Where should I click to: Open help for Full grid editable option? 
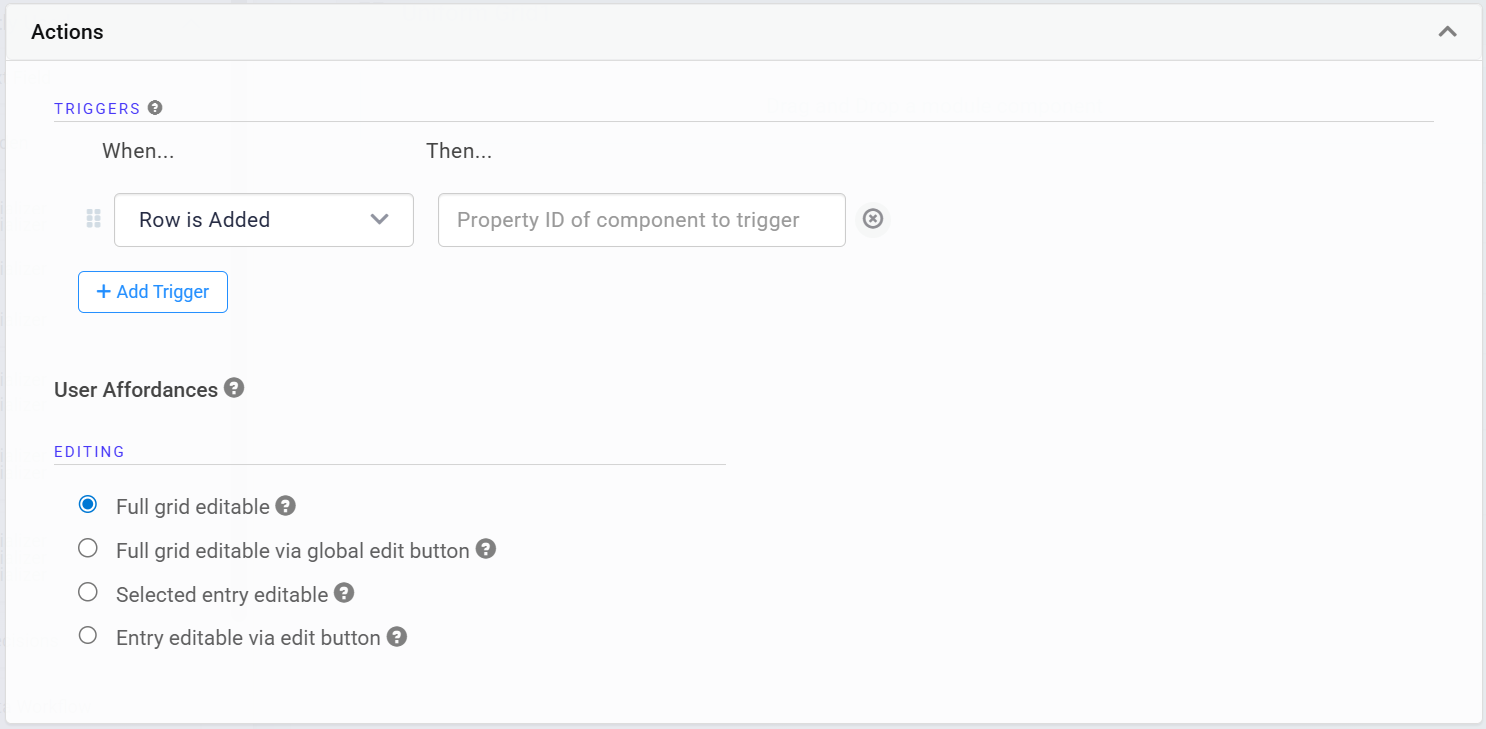click(285, 505)
